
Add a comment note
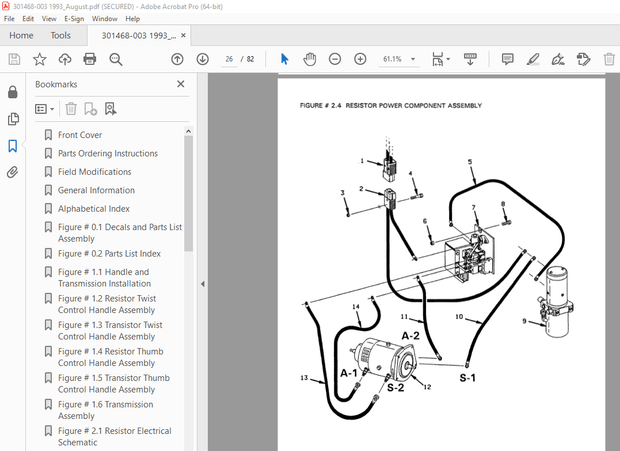click(x=507, y=59)
